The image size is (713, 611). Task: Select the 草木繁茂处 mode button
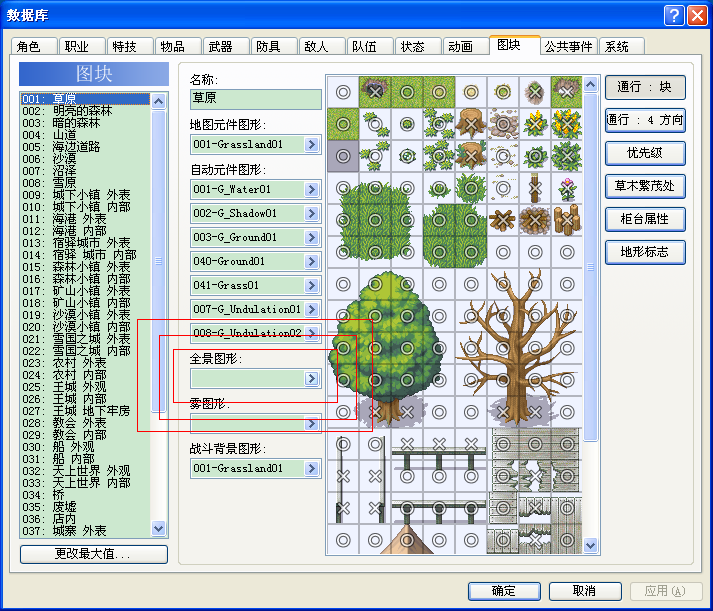[645, 186]
